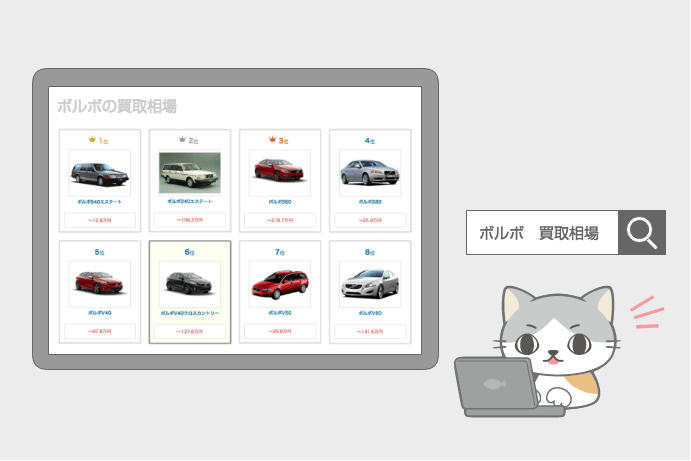Select the 3rd-ranked red sedan thumbnail
Screen dimensions: 691x461
[280, 173]
